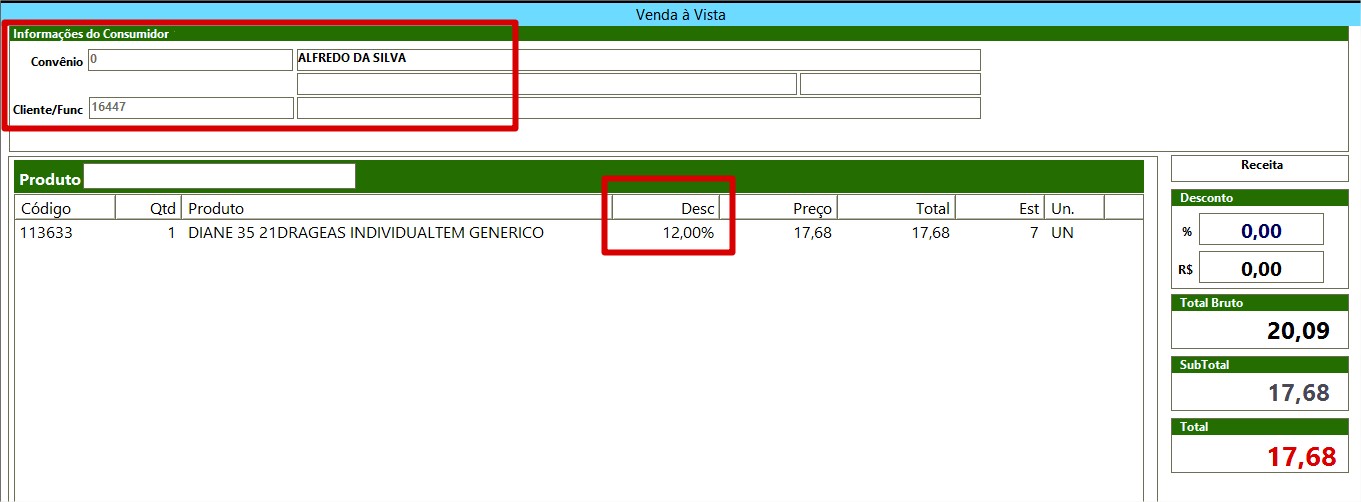Image resolution: width=1361 pixels, height=502 pixels.
Task: Sort by the Código column header
Action: [x=66, y=208]
